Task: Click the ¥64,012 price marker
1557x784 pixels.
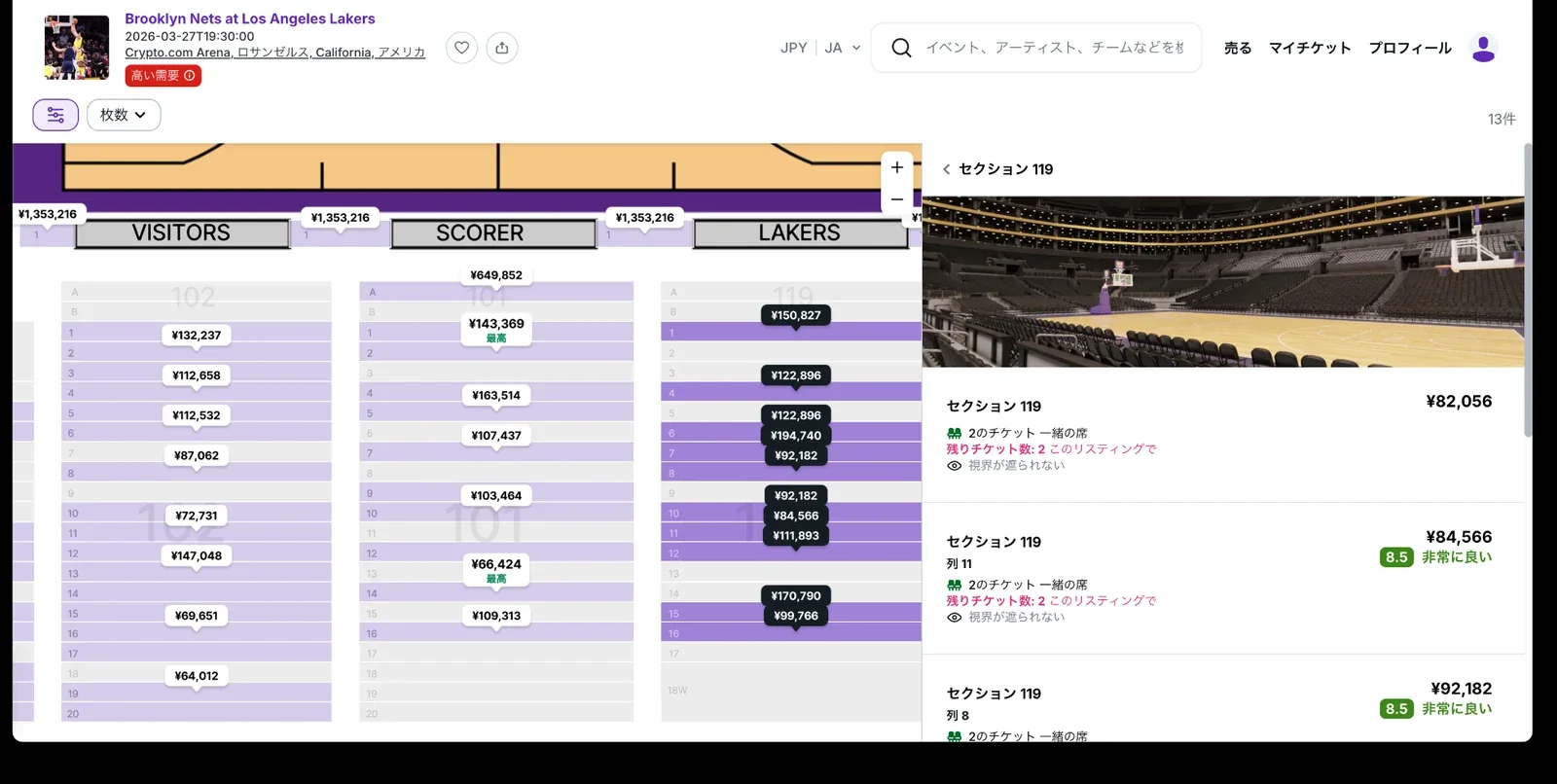Action: [197, 676]
